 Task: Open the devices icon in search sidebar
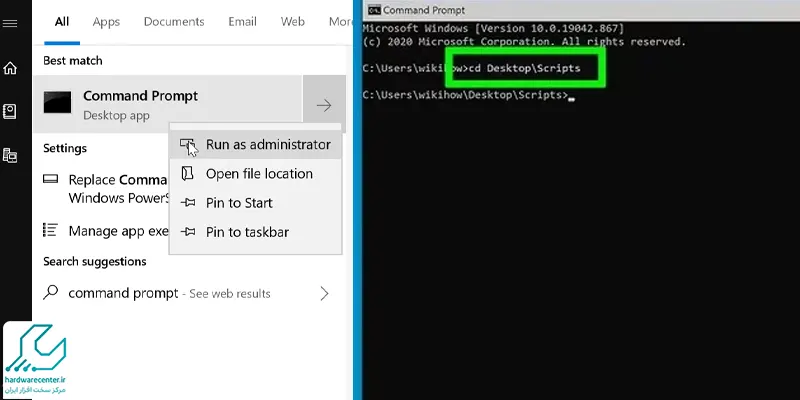10,156
